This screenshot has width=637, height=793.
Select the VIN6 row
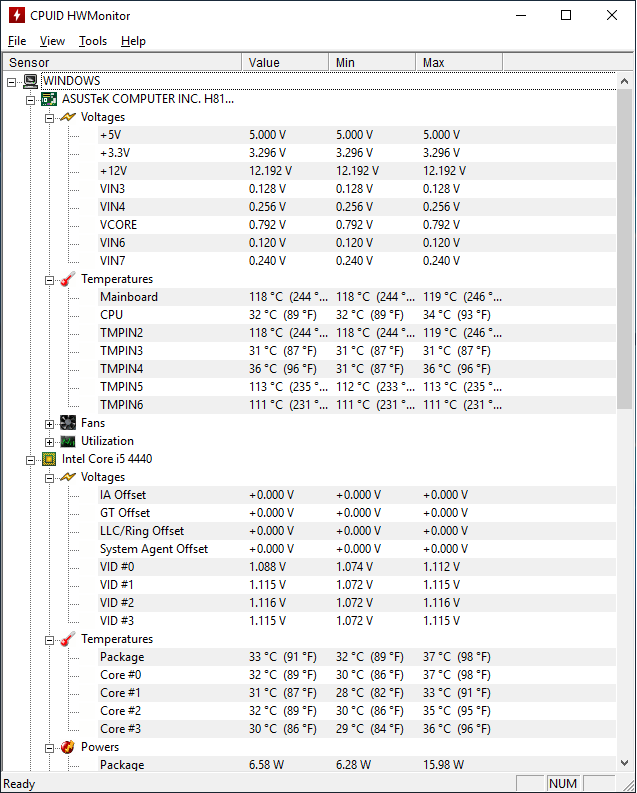[357, 243]
